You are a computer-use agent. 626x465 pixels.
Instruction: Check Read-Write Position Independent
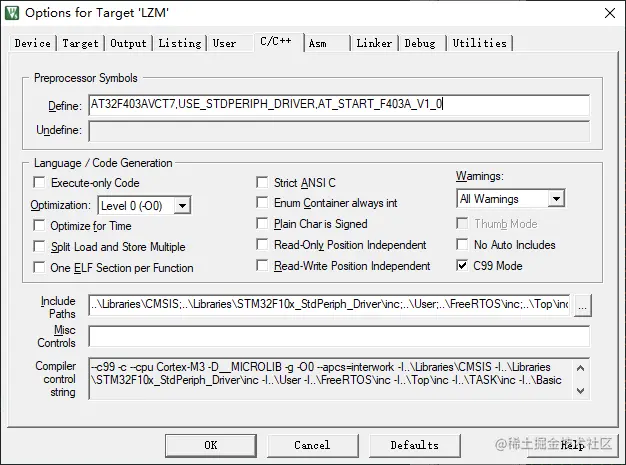[x=262, y=266]
